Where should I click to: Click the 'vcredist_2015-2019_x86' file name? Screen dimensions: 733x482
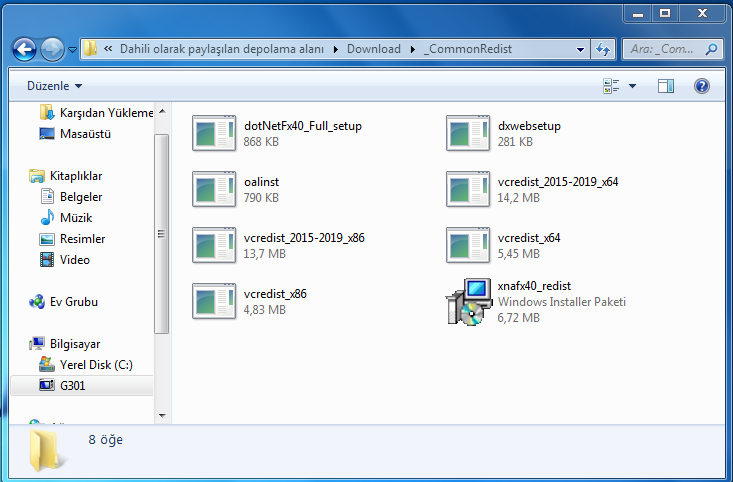point(304,238)
